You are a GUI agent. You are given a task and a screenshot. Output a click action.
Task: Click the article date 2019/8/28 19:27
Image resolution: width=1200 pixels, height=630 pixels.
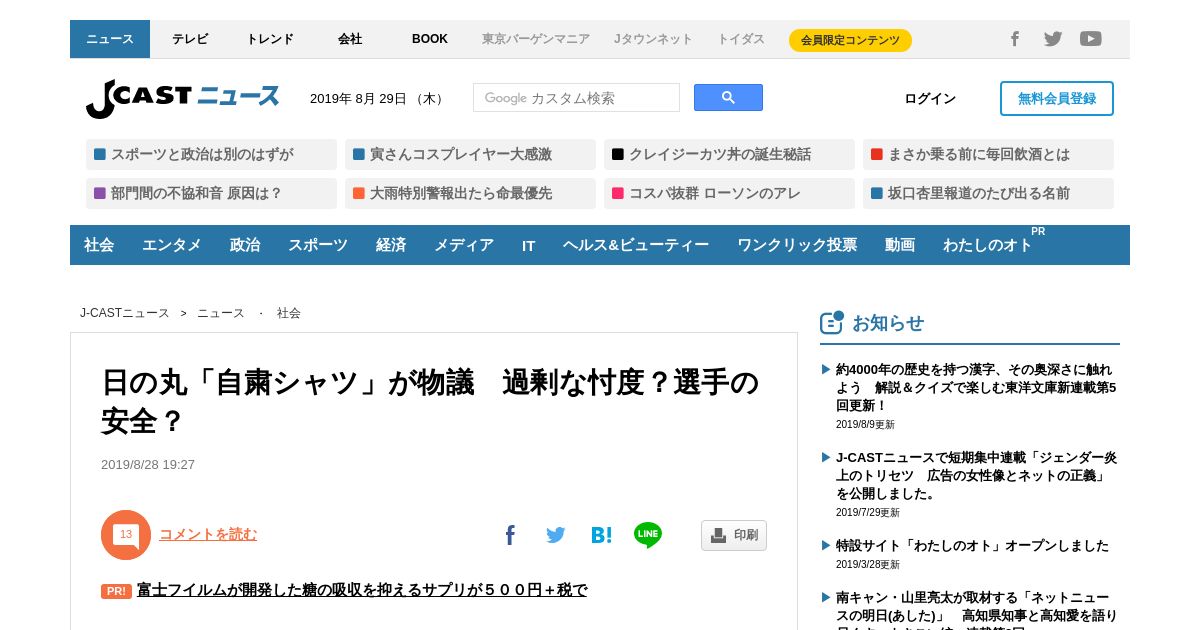click(x=148, y=465)
